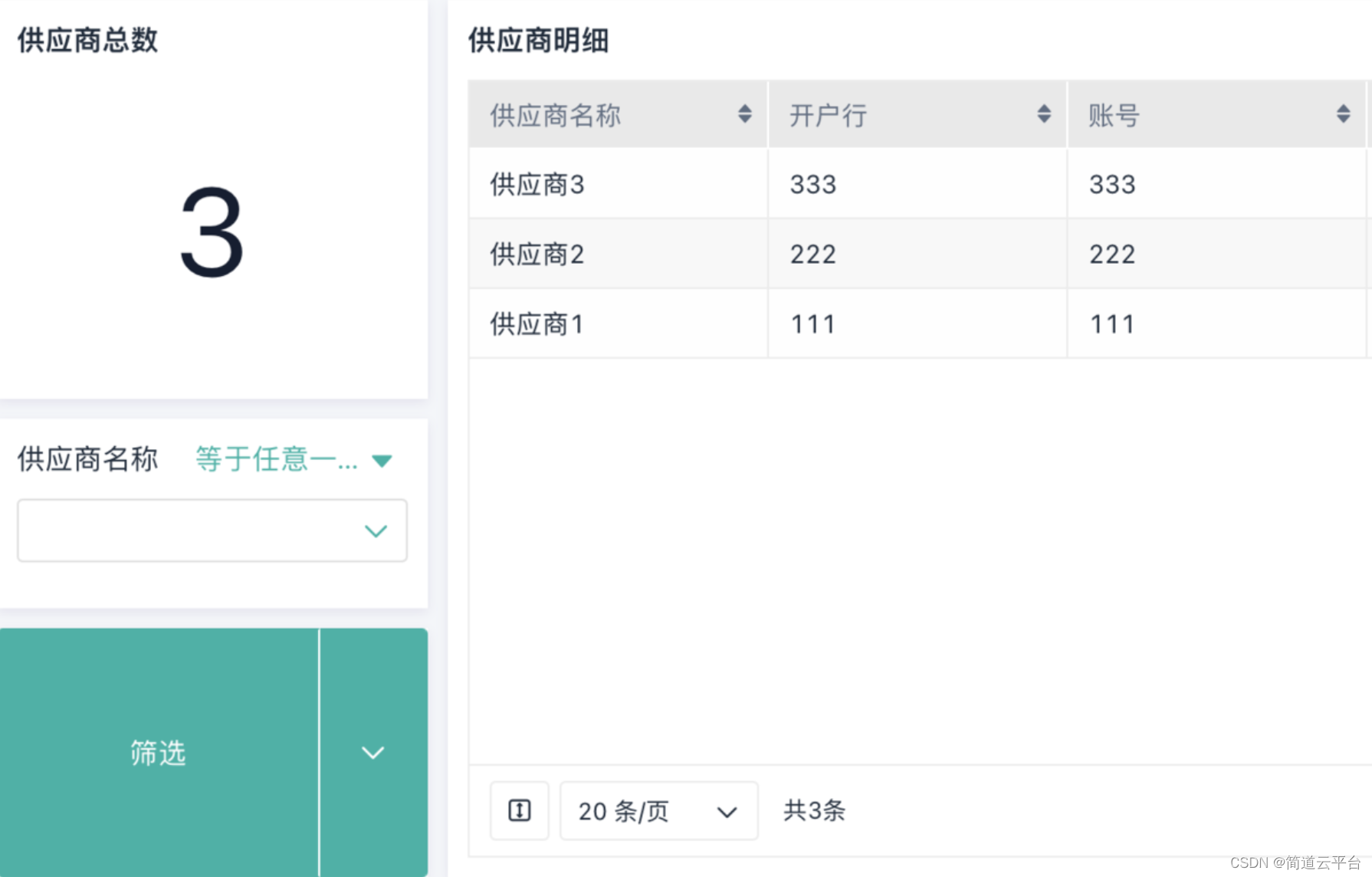Image resolution: width=1372 pixels, height=877 pixels.
Task: Click 账号 value 333
Action: tap(1112, 184)
